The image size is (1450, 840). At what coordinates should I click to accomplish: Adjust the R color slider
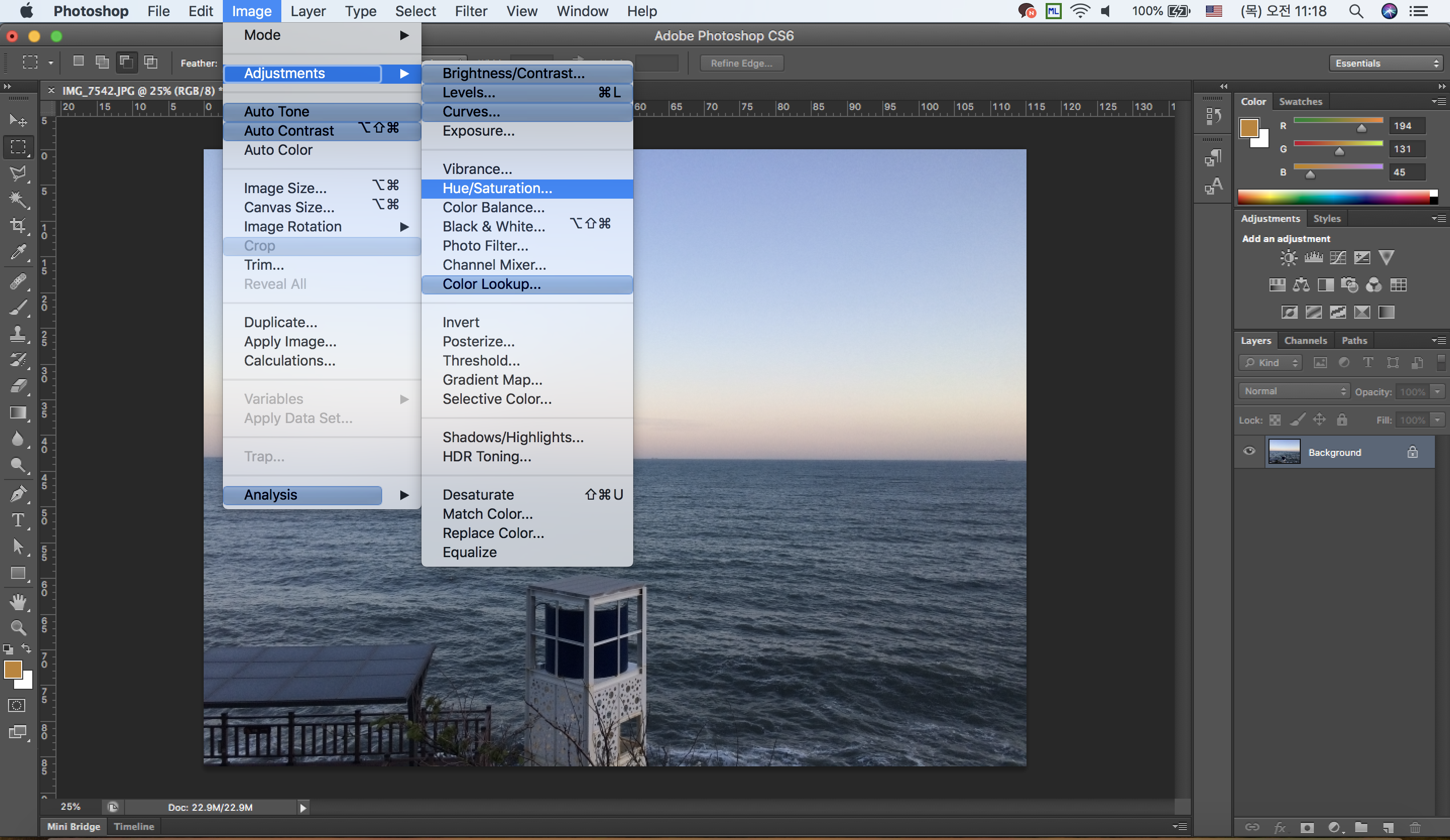tap(1361, 128)
